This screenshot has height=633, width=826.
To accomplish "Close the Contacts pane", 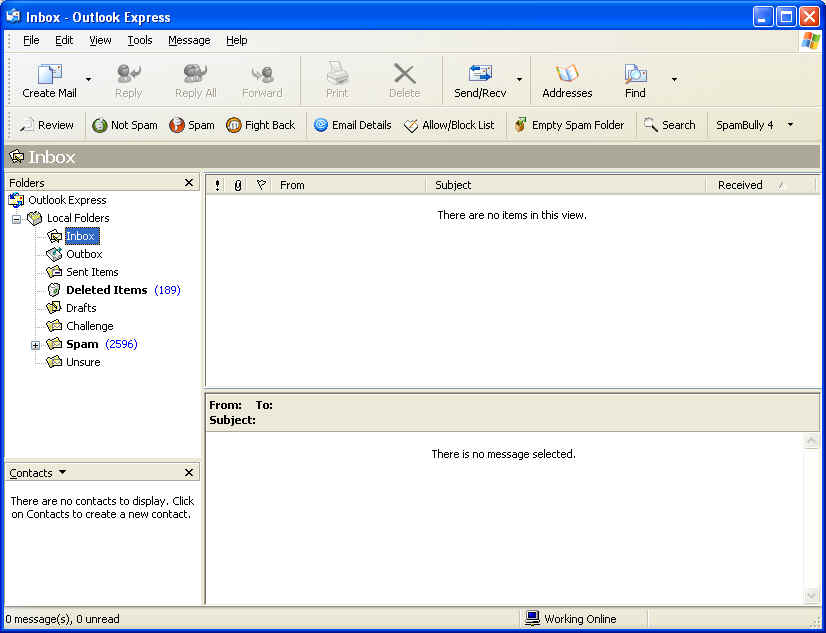I will (189, 473).
